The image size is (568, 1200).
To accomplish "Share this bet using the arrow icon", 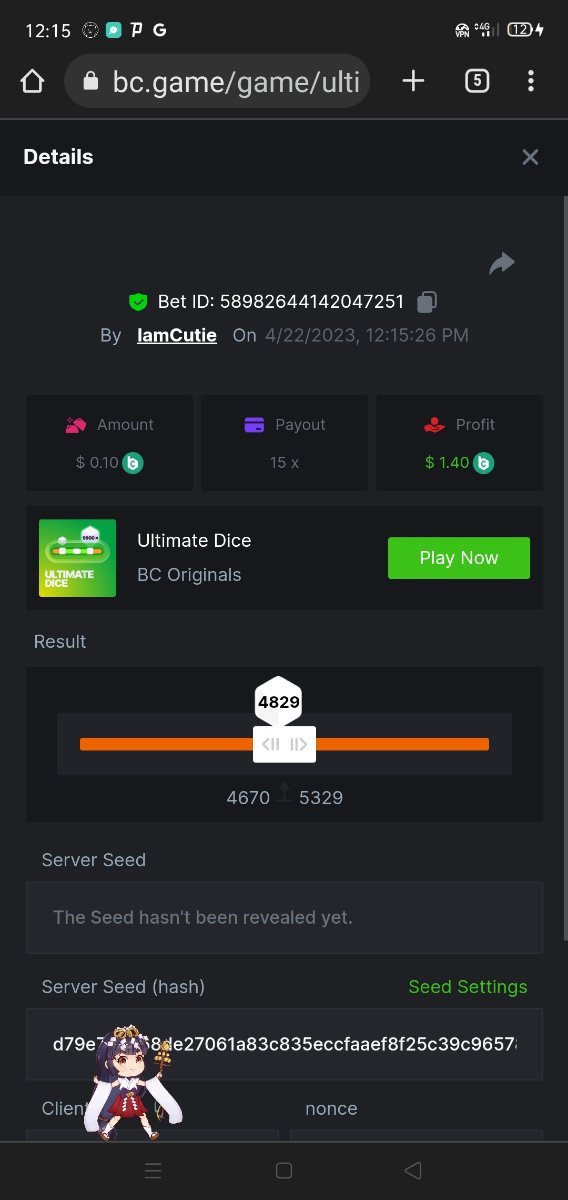I will [x=502, y=263].
